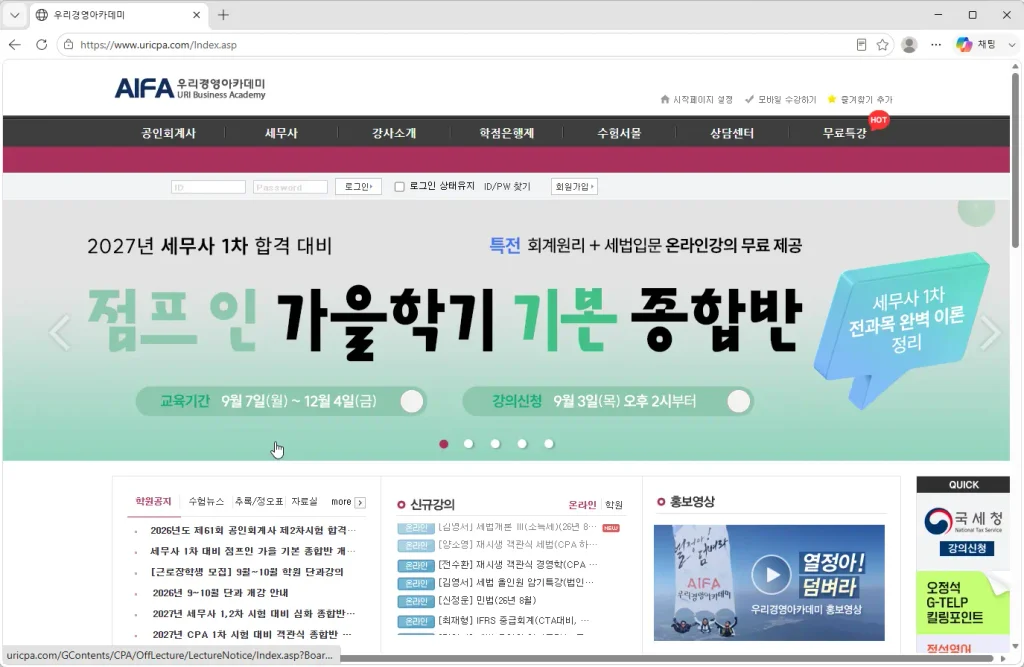Screen dimensions: 1024x667
Task: Open the 공인회계사 menu
Action: pos(168,133)
